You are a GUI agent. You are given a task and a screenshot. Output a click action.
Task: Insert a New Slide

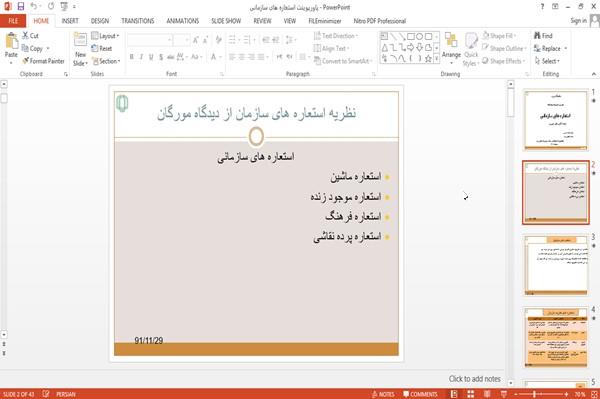click(80, 49)
